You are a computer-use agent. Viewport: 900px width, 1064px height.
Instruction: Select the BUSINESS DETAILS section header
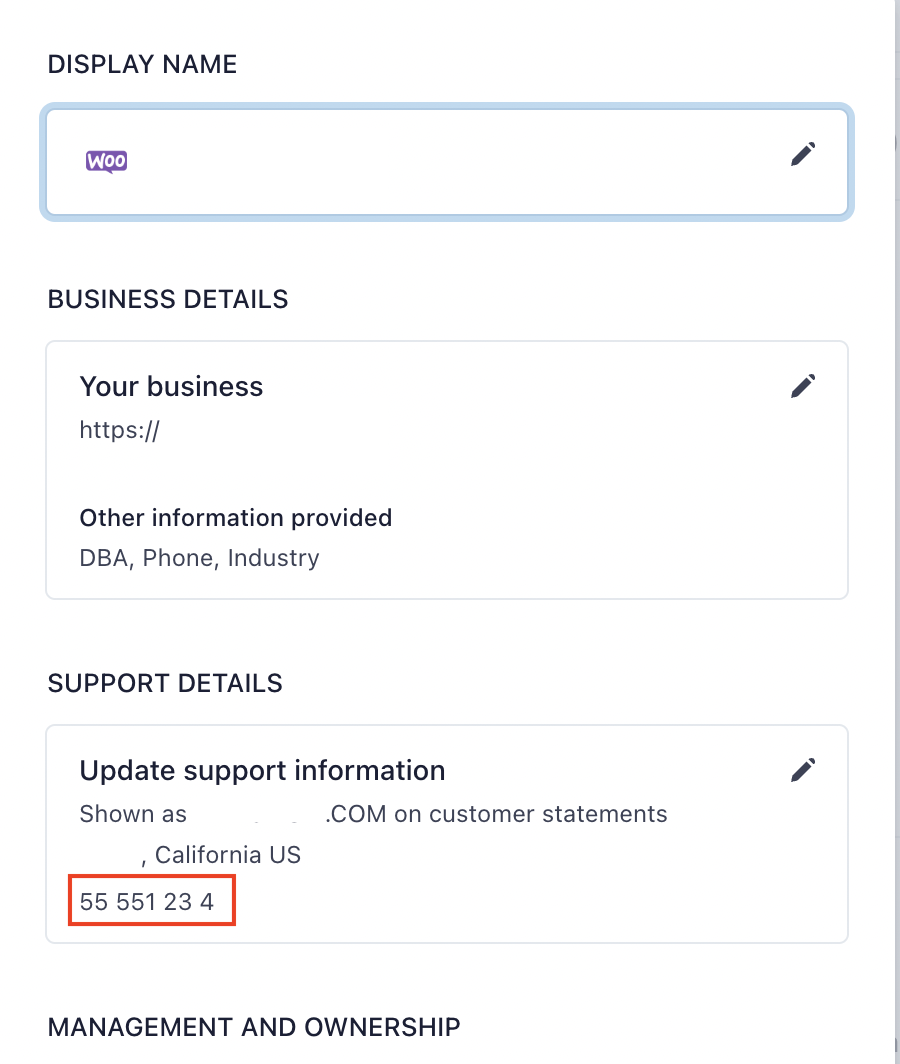(167, 299)
